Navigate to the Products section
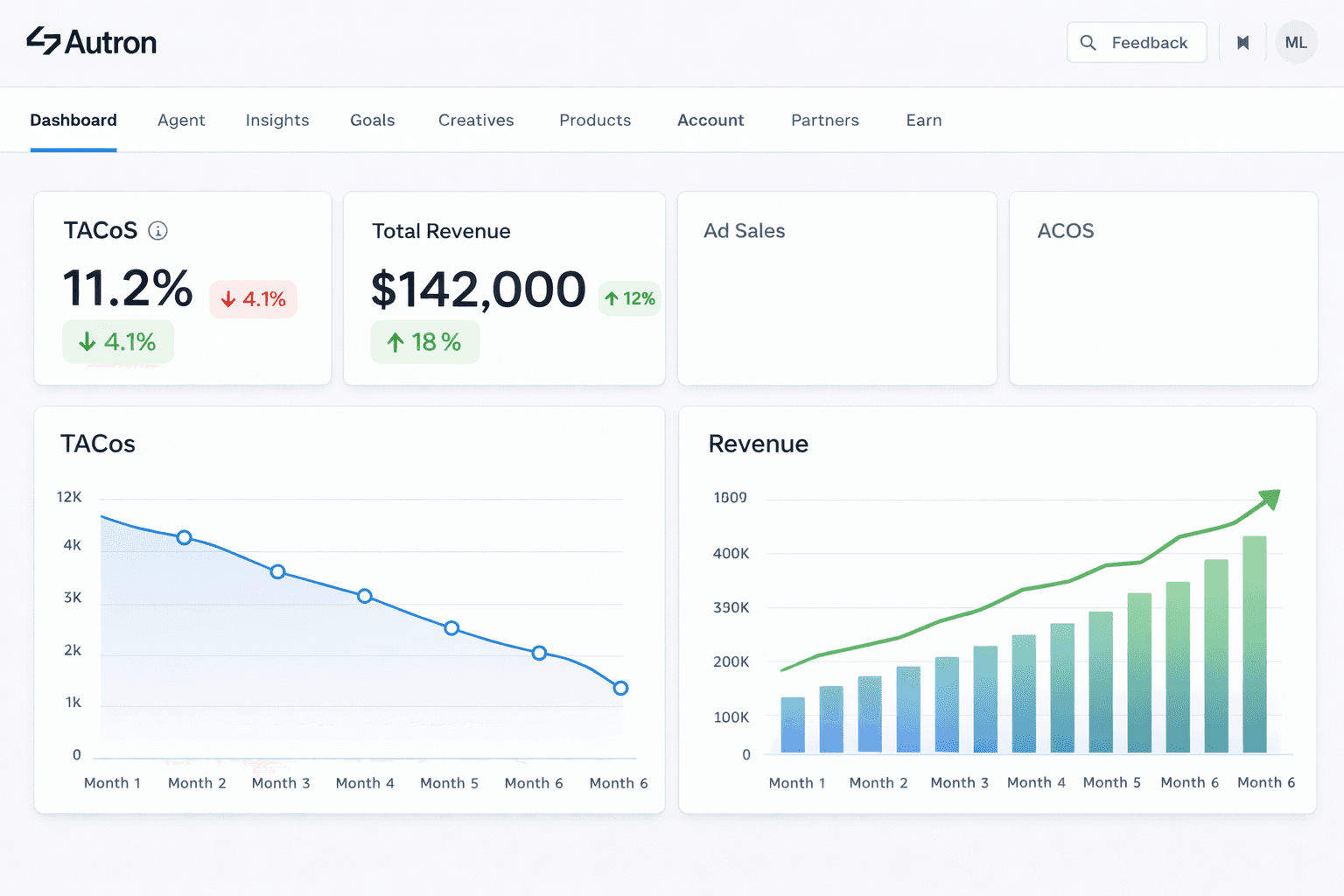The height and width of the screenshot is (896, 1344). [595, 120]
